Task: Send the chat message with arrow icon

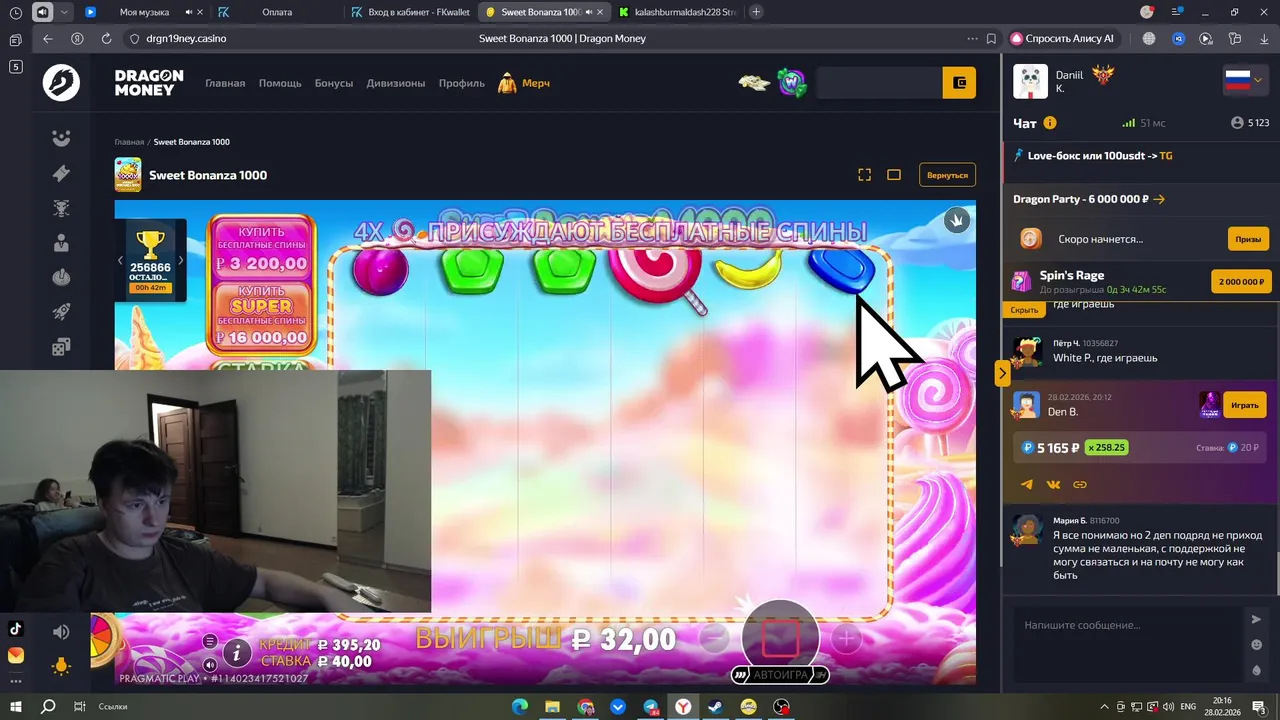Action: pos(1257,619)
